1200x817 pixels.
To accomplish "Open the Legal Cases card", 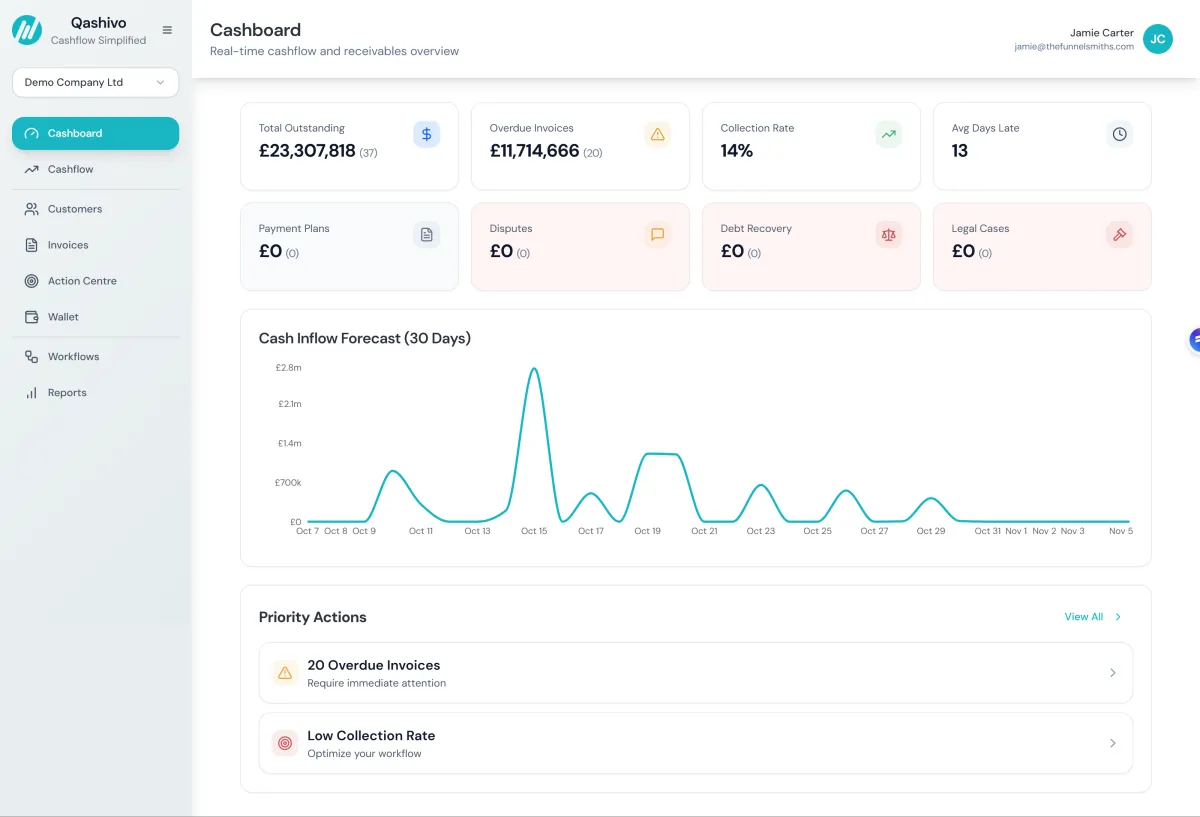I will pyautogui.click(x=1041, y=246).
